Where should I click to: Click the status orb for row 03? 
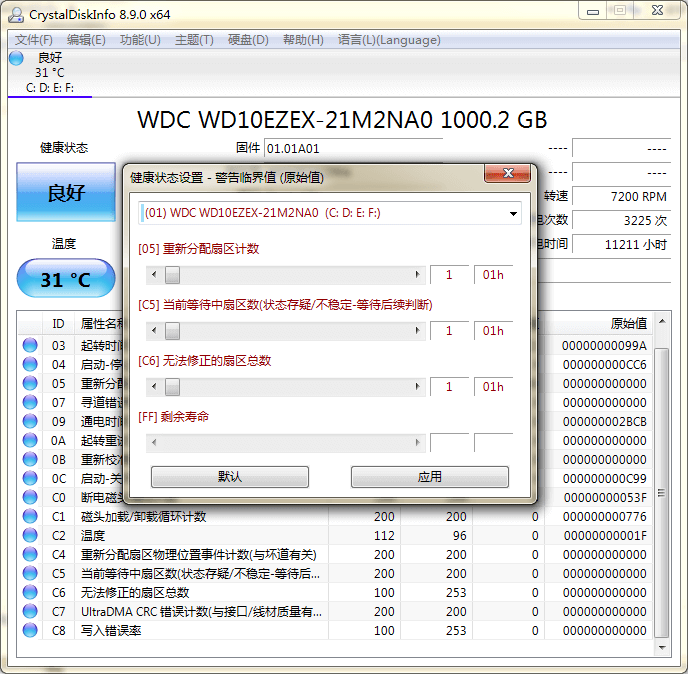pos(30,345)
